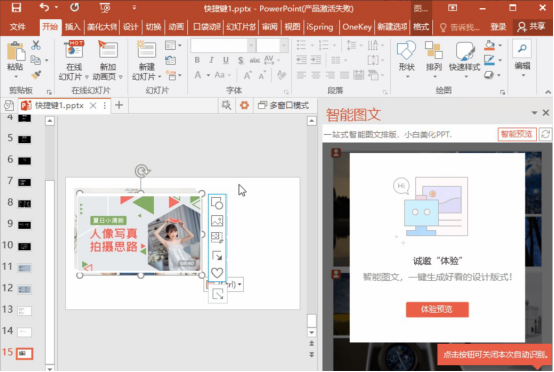Image resolution: width=554 pixels, height=372 pixels.
Task: Open the Shapes (形状) gallery
Action: point(406,60)
